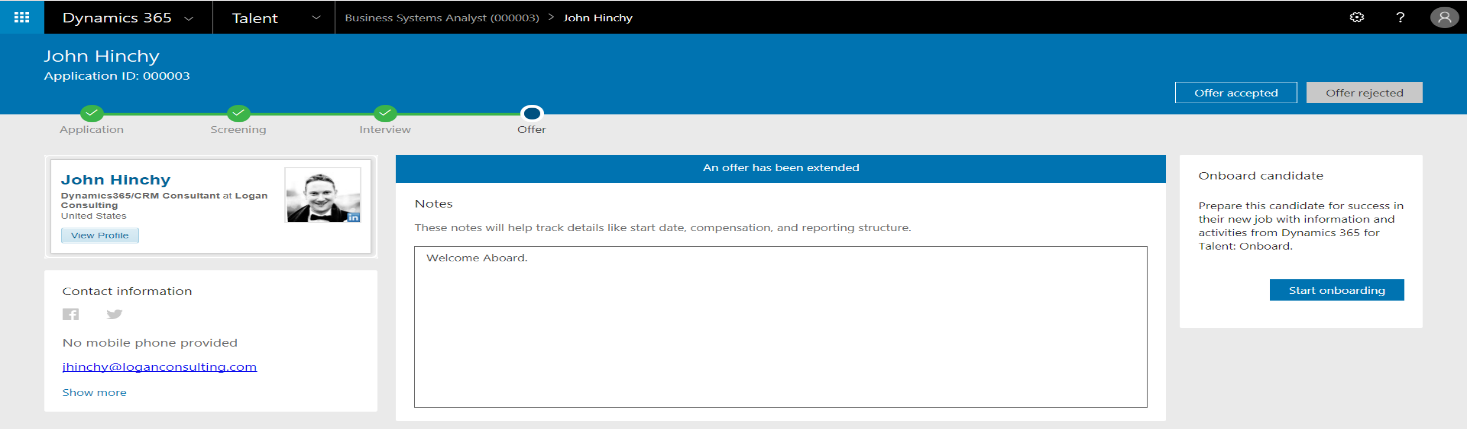The width and height of the screenshot is (1467, 429).
Task: Open the help question mark icon
Action: point(1400,17)
